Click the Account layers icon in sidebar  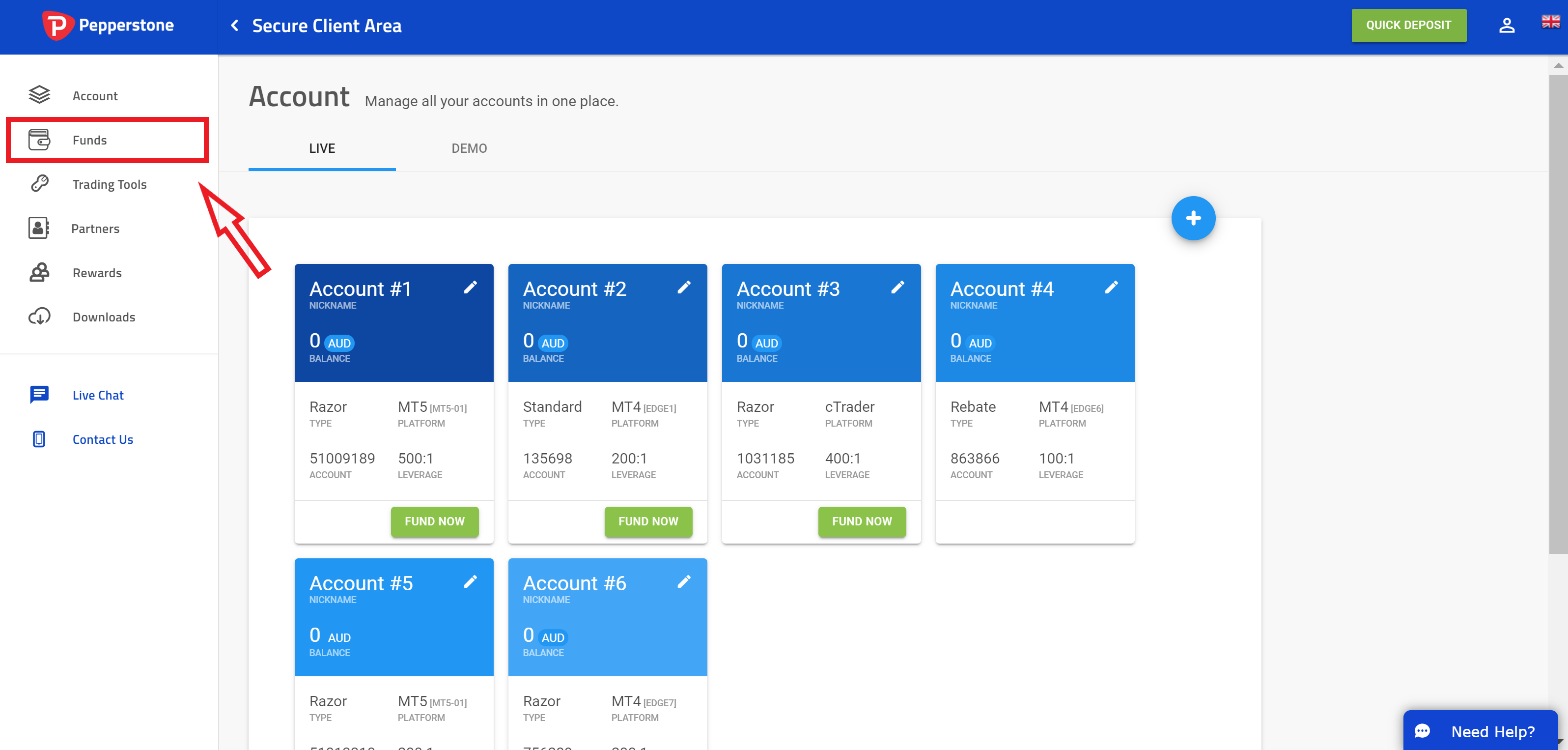pos(39,95)
